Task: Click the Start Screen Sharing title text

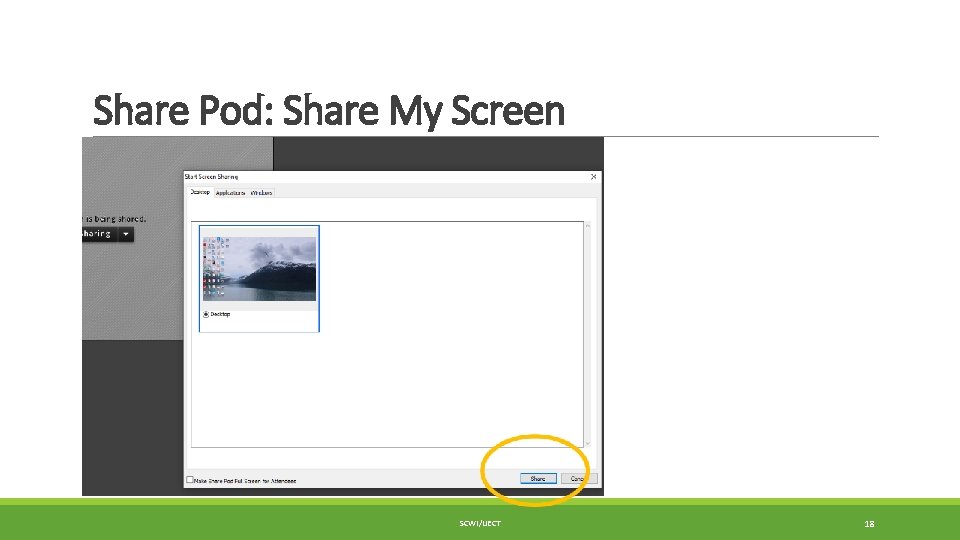Action: point(211,176)
